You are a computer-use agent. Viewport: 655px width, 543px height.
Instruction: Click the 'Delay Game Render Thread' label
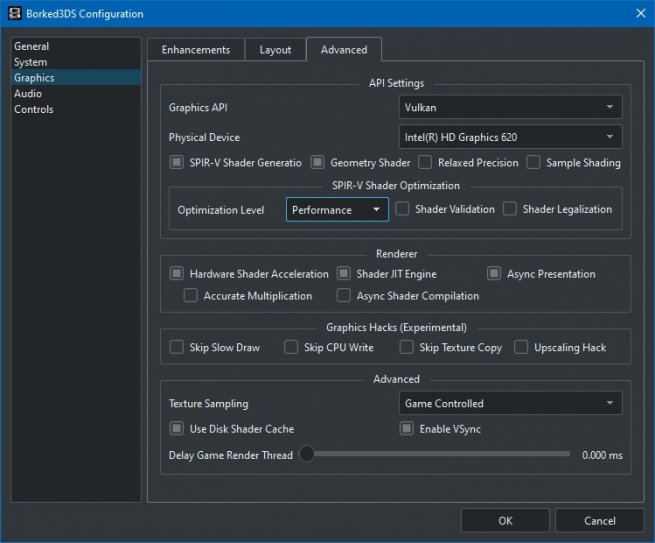[x=231, y=455]
